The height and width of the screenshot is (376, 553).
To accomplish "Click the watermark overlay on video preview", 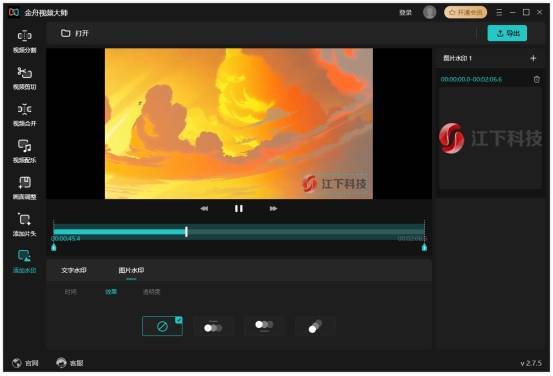I will click(334, 184).
